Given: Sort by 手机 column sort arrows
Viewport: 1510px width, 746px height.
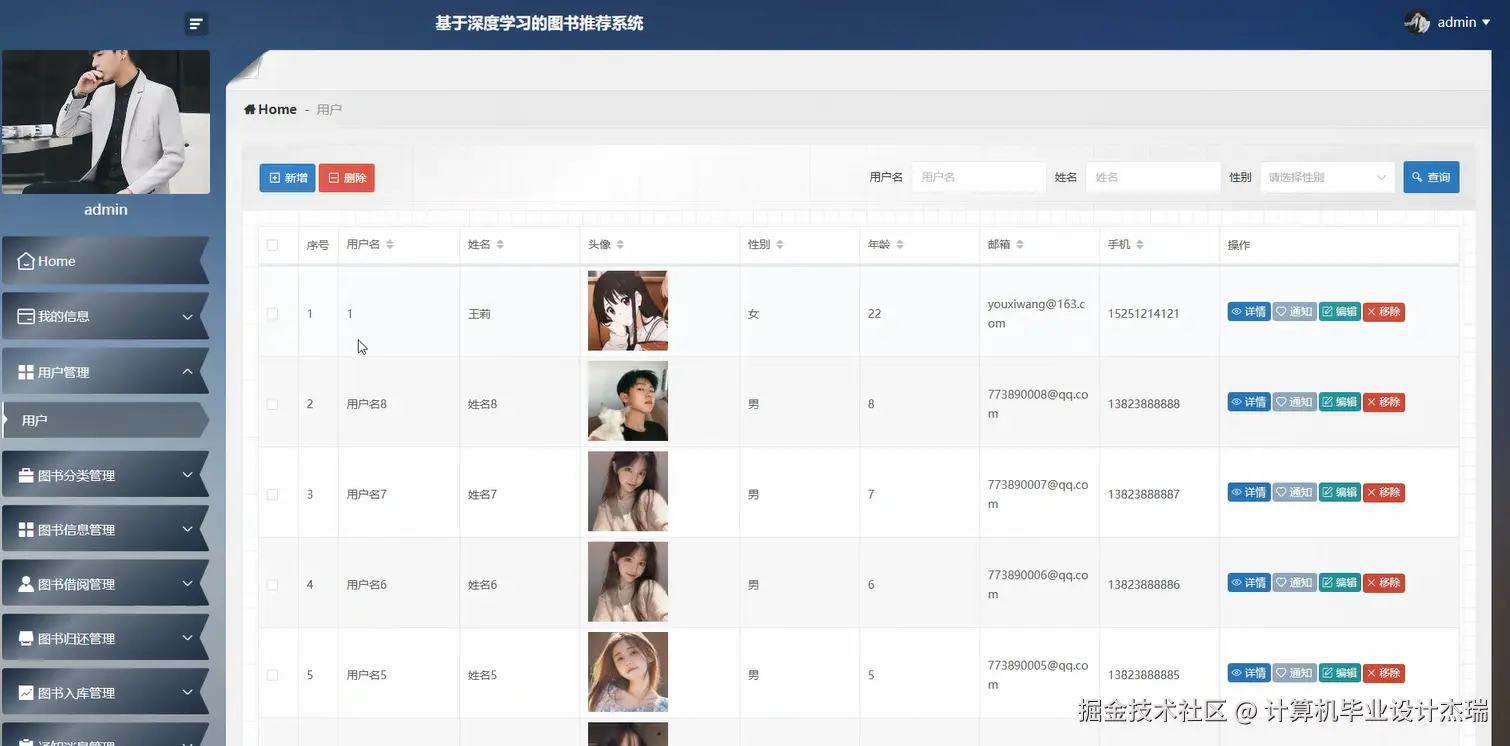Looking at the screenshot, I should (1140, 245).
